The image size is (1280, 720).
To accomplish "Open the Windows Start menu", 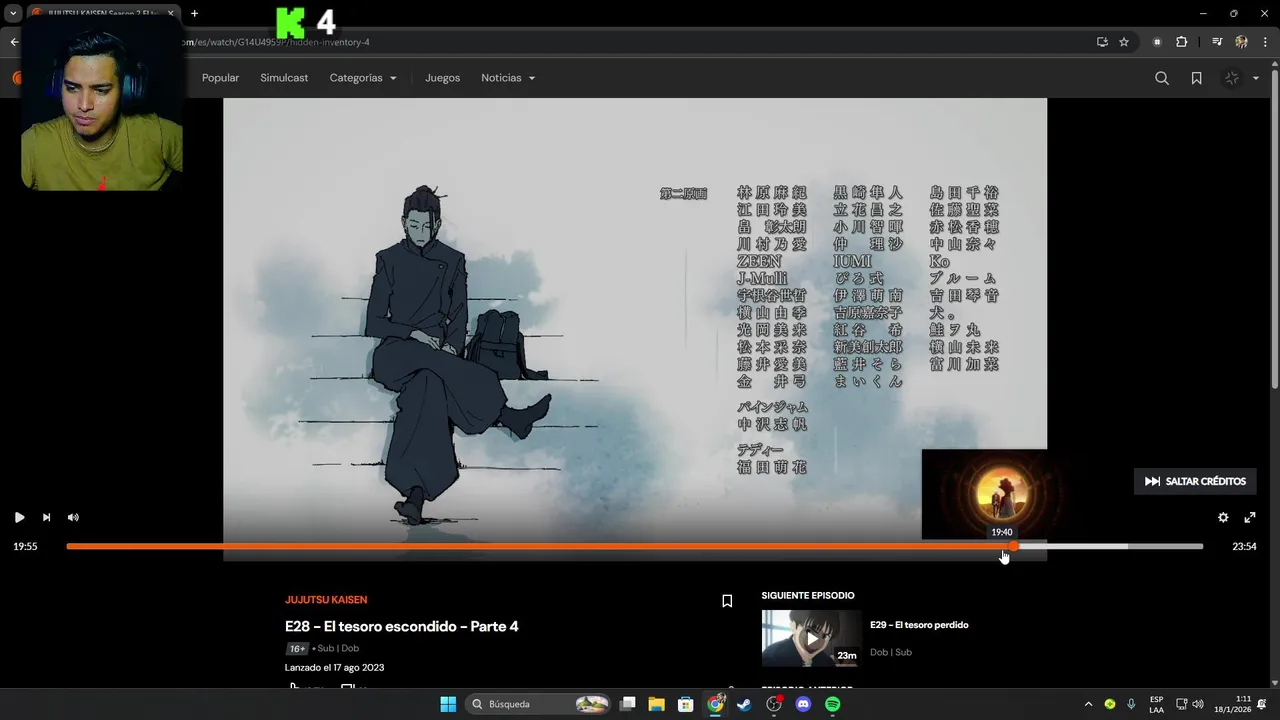I will (x=448, y=704).
